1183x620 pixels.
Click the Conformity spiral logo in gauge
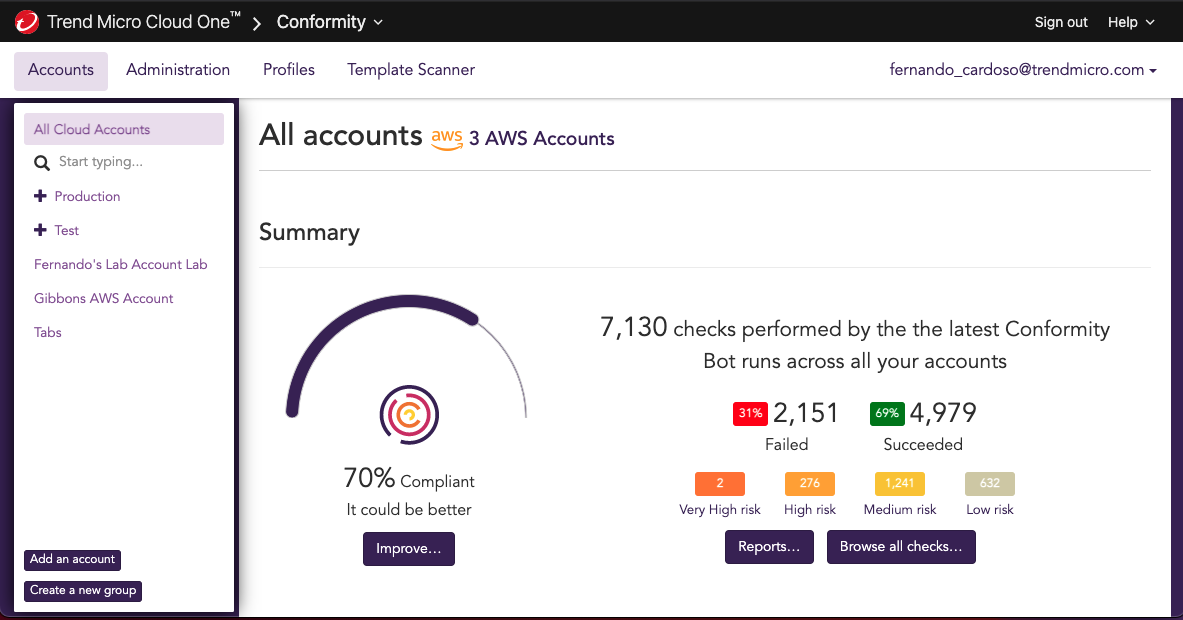(409, 415)
